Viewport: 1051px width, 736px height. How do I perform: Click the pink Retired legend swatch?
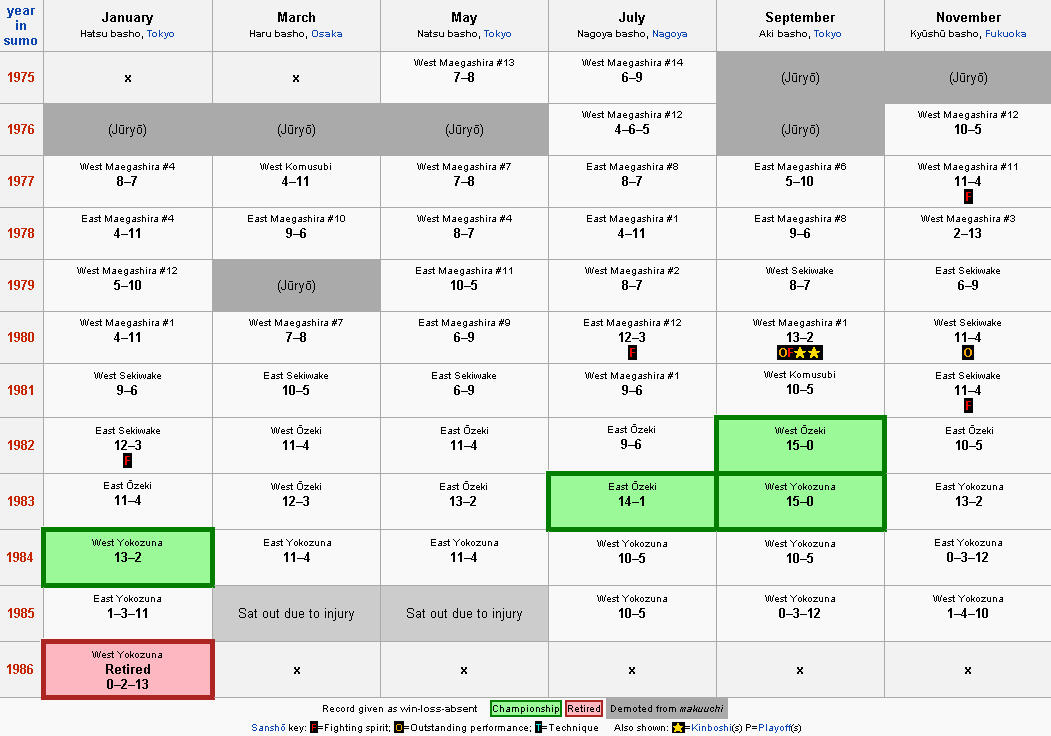click(584, 709)
